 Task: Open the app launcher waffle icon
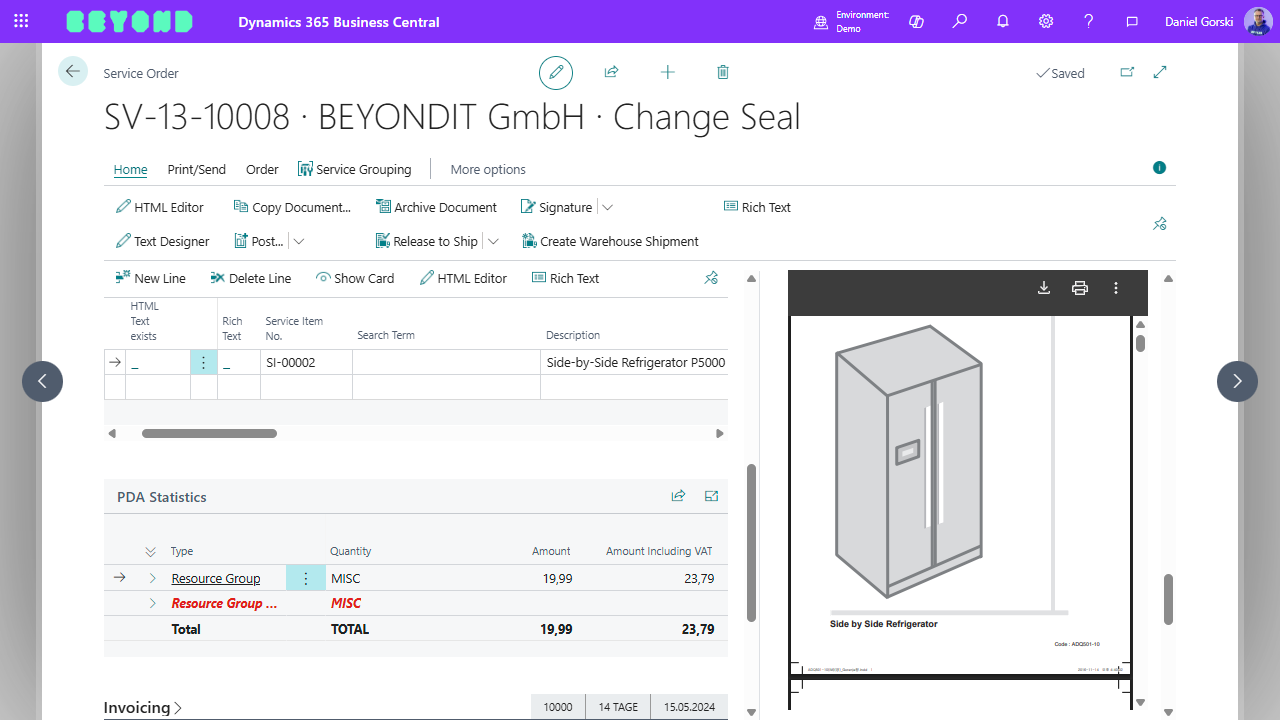tap(21, 21)
